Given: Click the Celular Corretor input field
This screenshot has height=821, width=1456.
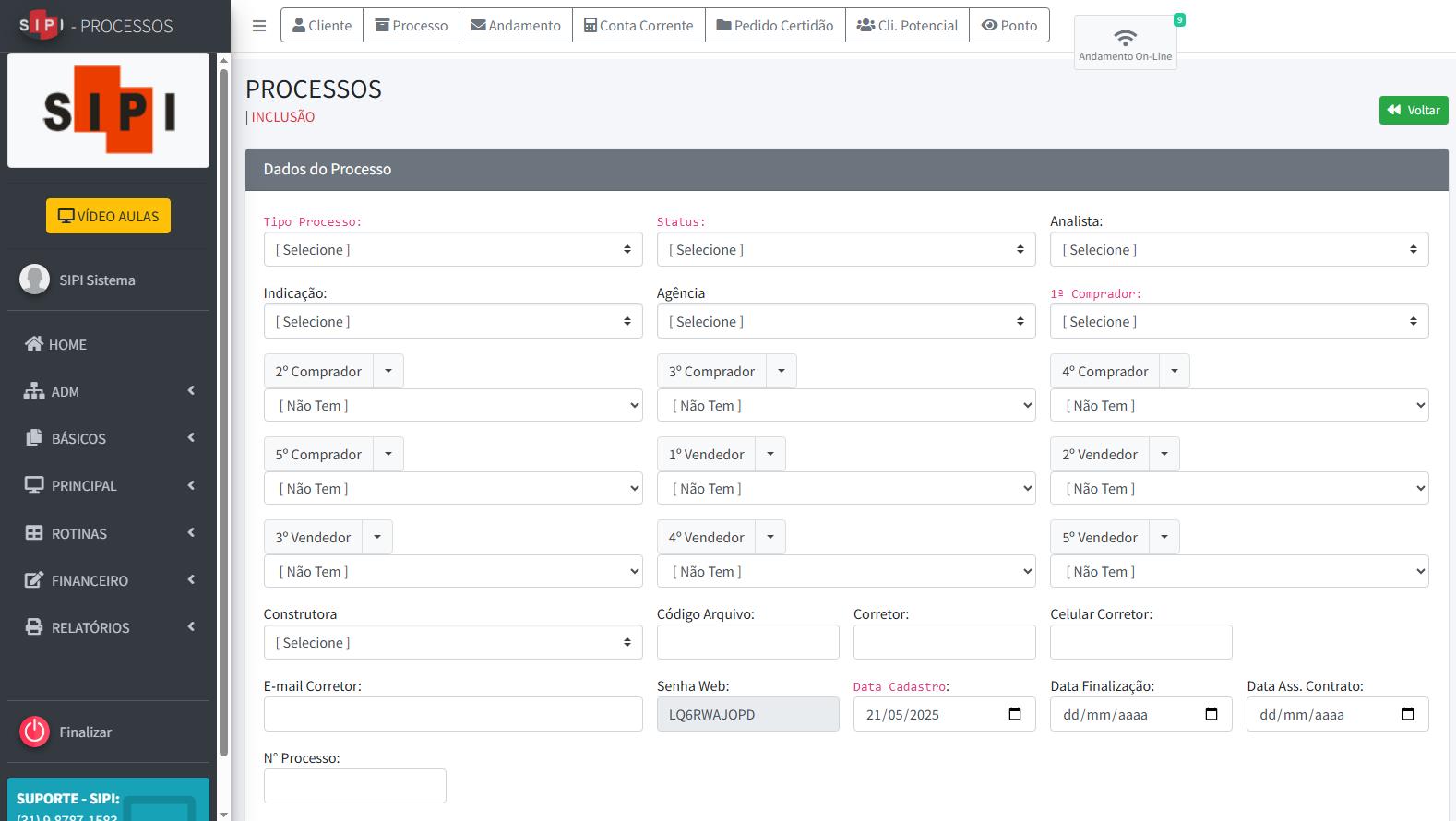Looking at the screenshot, I should point(1141,642).
